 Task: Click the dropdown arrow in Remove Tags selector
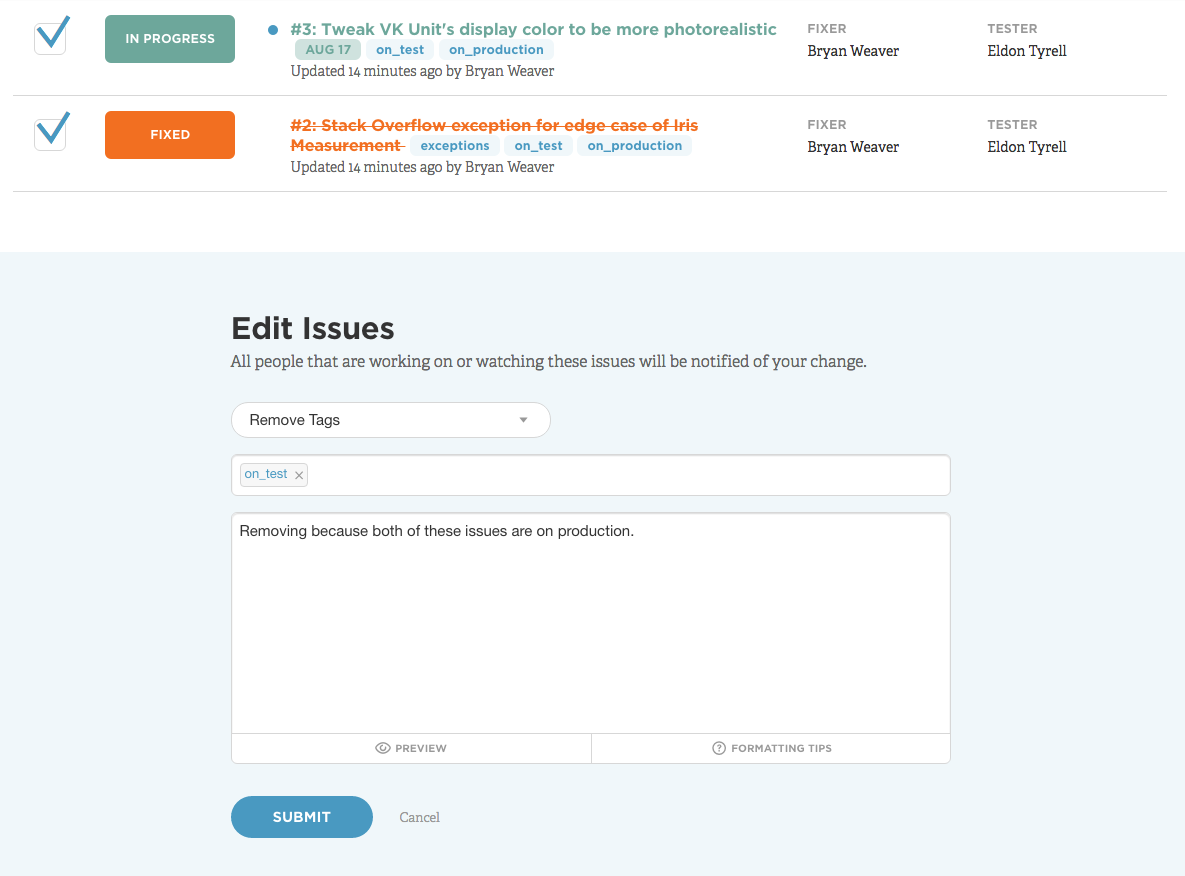point(523,420)
